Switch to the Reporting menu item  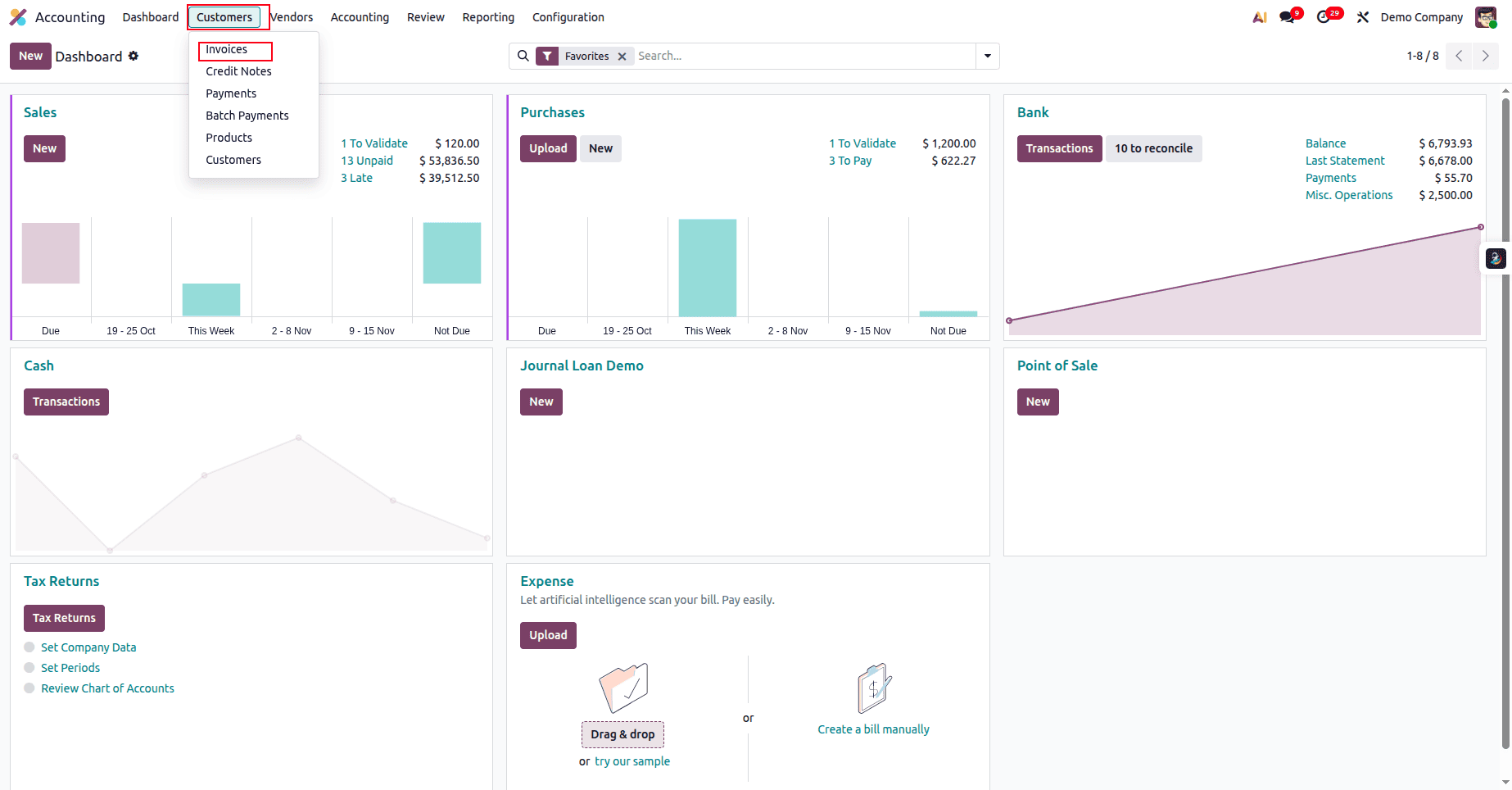click(x=488, y=16)
